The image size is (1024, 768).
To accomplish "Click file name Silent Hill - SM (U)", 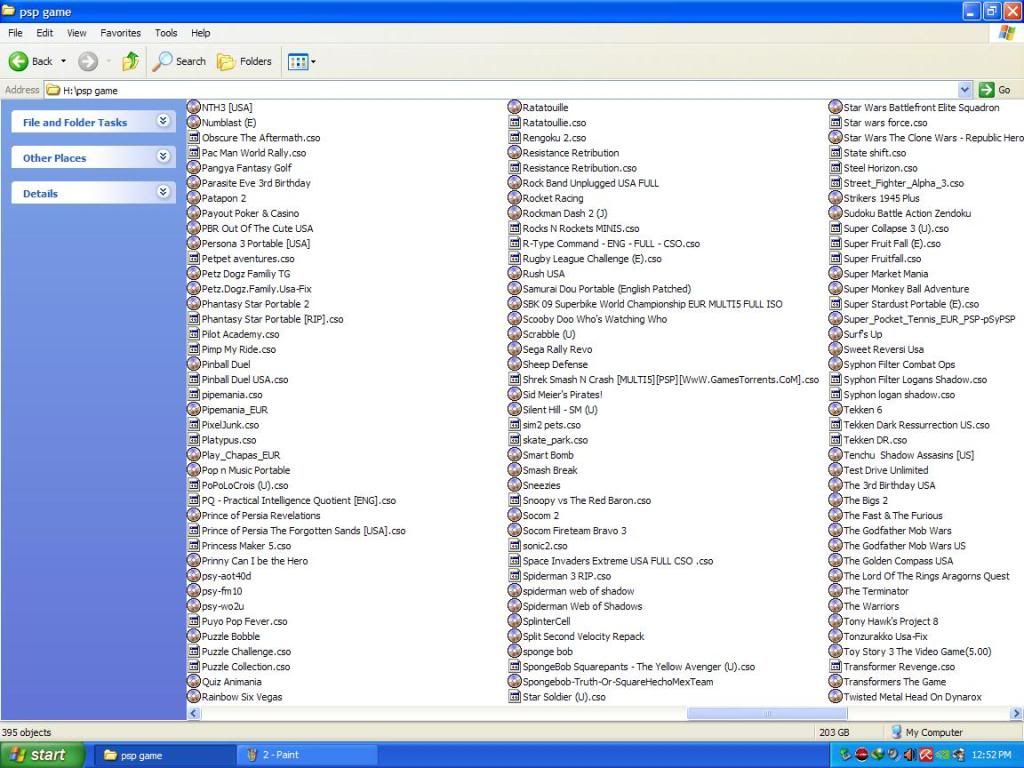I will tap(560, 409).
